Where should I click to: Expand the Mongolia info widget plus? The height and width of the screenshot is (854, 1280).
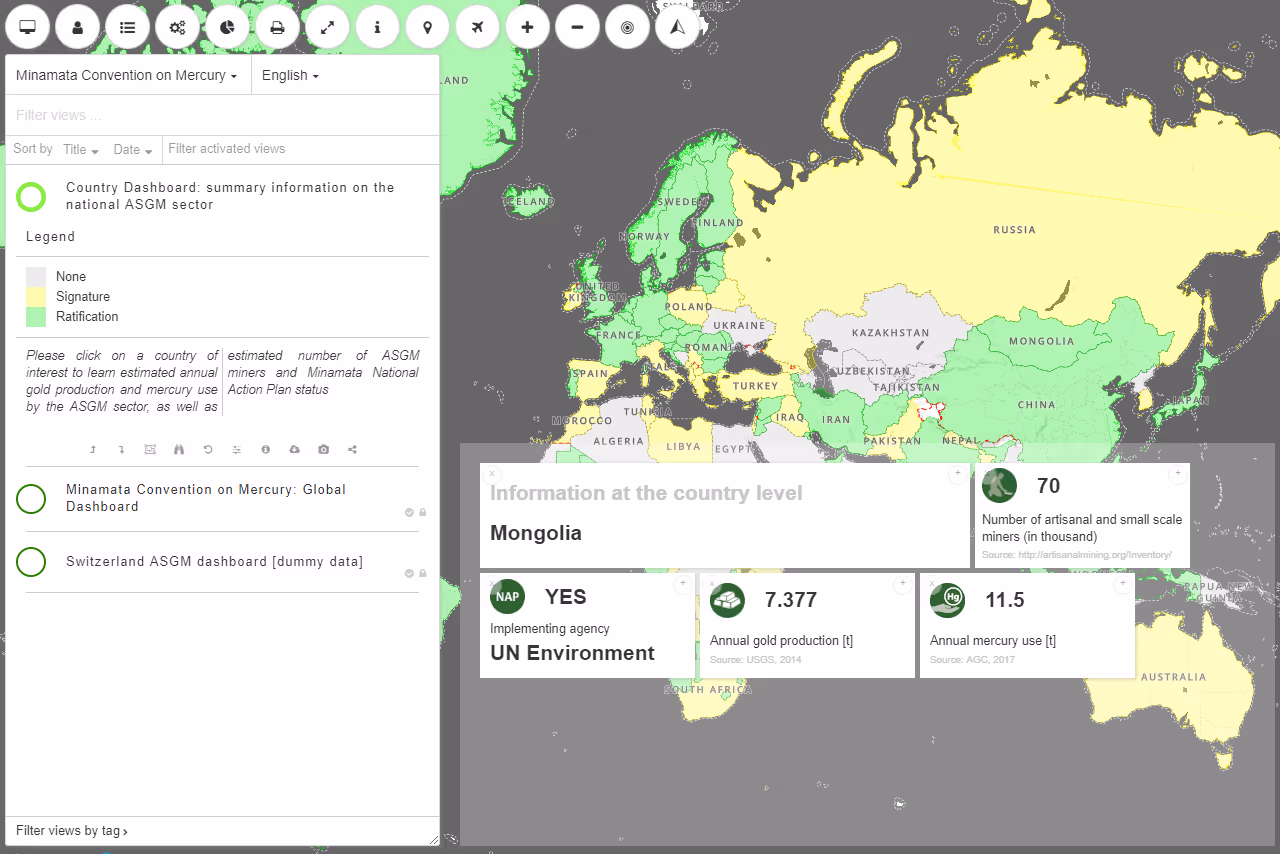pos(957,474)
